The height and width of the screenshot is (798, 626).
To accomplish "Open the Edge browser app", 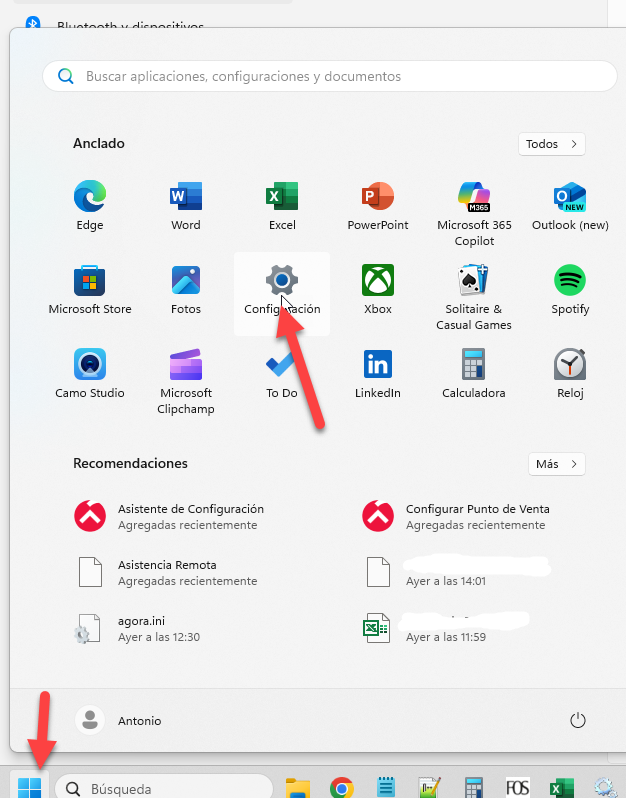I will 90,206.
